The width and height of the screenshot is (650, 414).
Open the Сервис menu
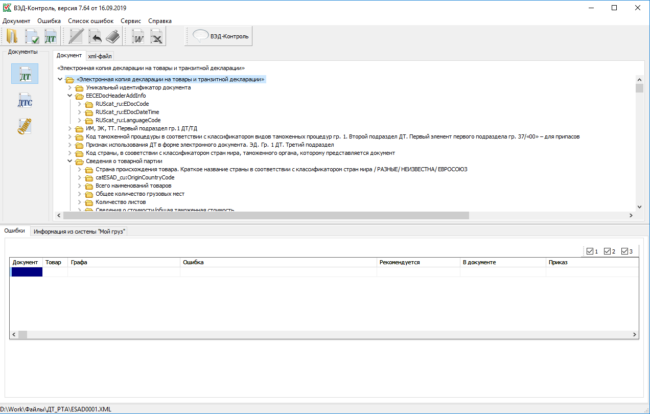click(x=130, y=20)
